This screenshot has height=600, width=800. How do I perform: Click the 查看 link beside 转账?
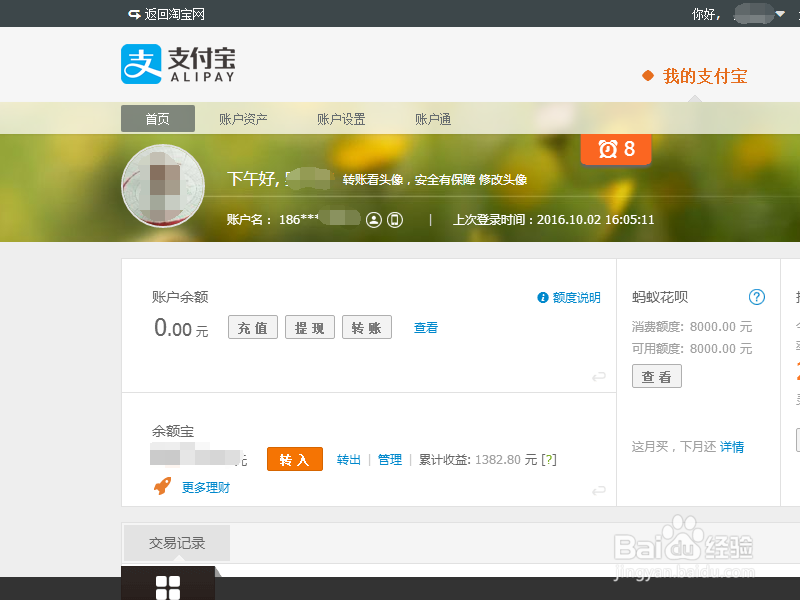(426, 328)
